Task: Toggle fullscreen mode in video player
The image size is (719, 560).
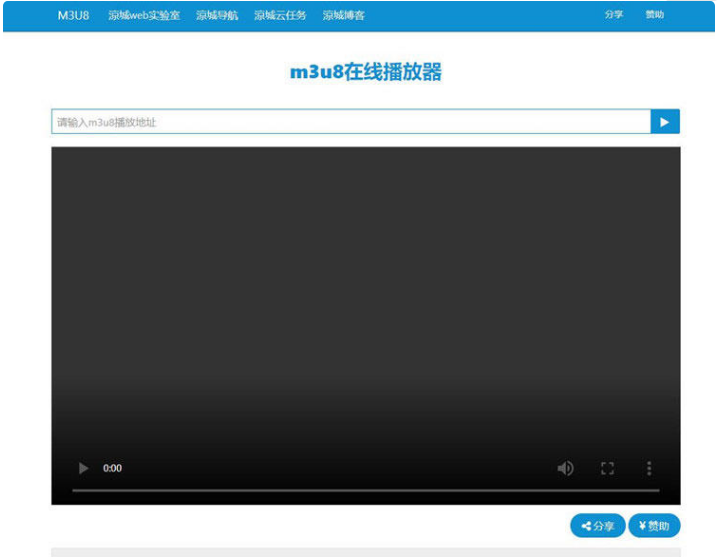Action: click(607, 468)
